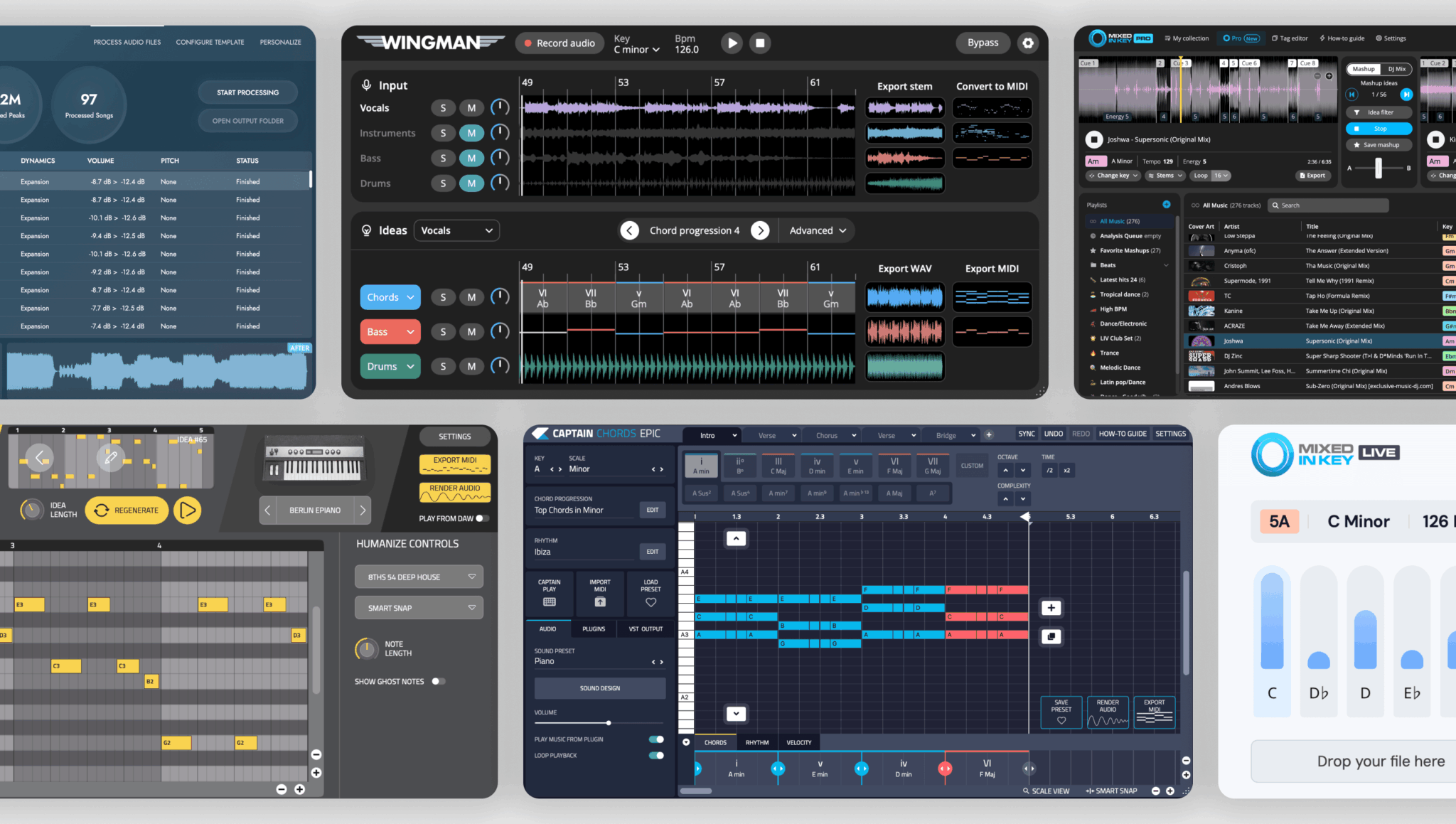Image resolution: width=1456 pixels, height=824 pixels.
Task: Solo the Chords idea track
Action: coord(443,297)
